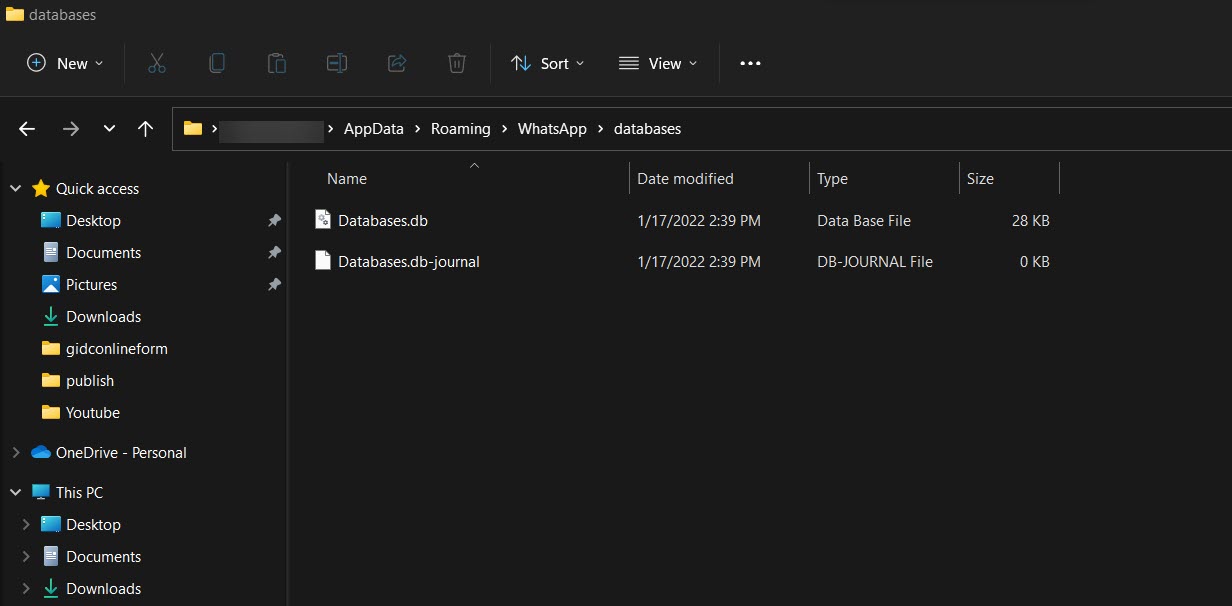Go up one folder level arrow
1232x606 pixels.
[146, 129]
